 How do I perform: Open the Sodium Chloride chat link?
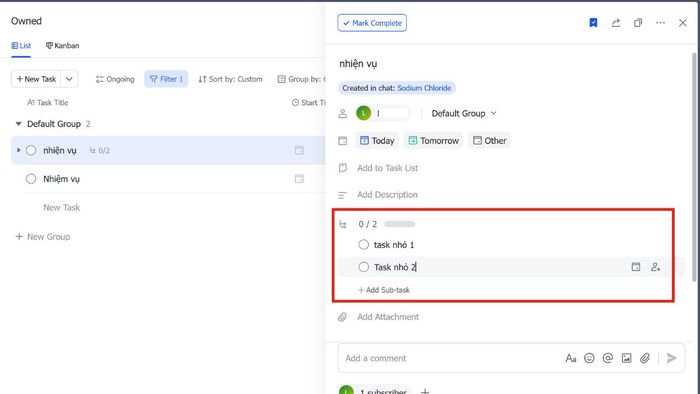coord(424,88)
